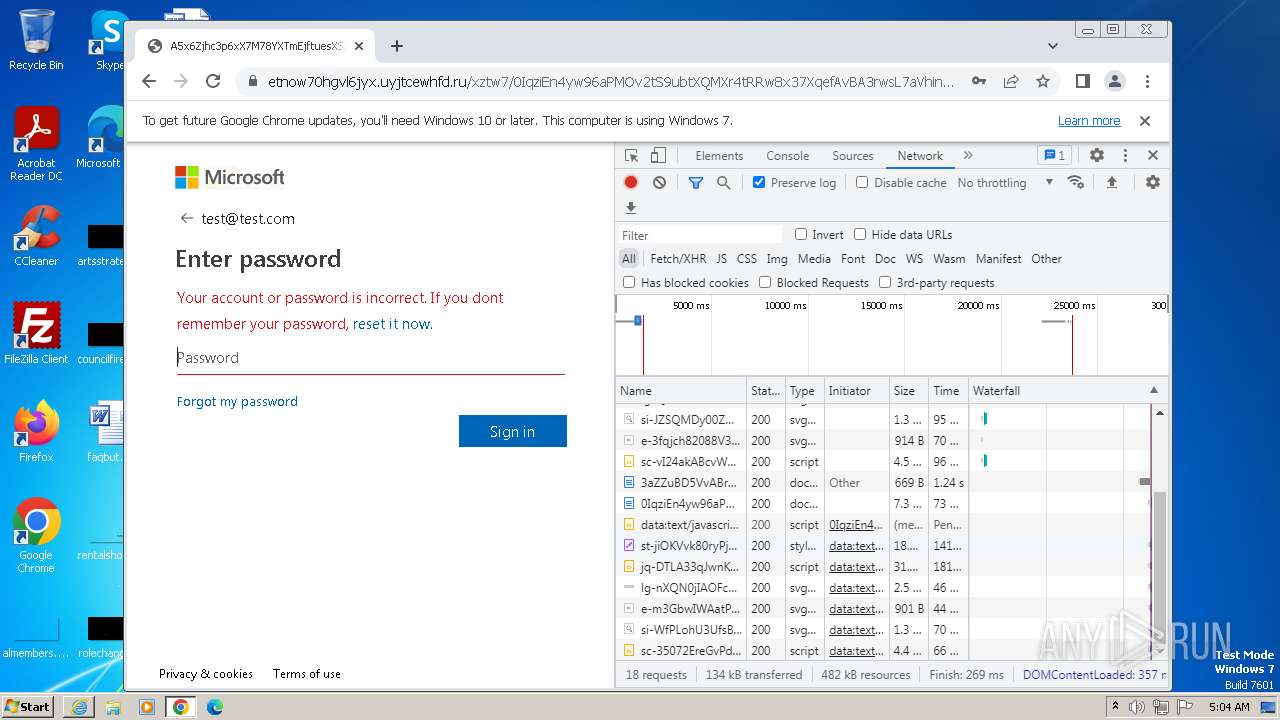
Task: Filter requests by CSS type
Action: click(x=747, y=259)
